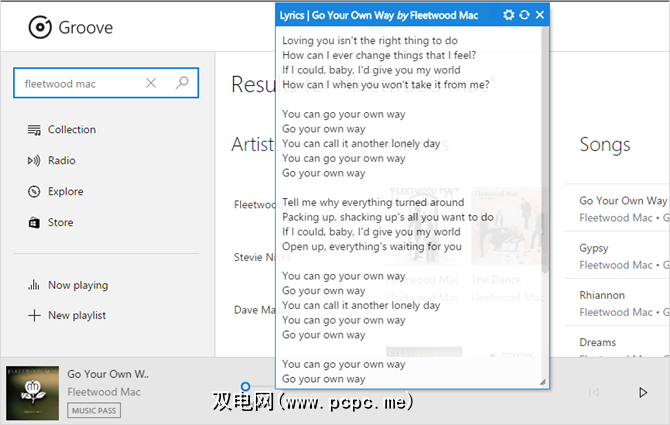The image size is (670, 425).
Task: Click the lyrics panel resize grip
Action: [543, 382]
